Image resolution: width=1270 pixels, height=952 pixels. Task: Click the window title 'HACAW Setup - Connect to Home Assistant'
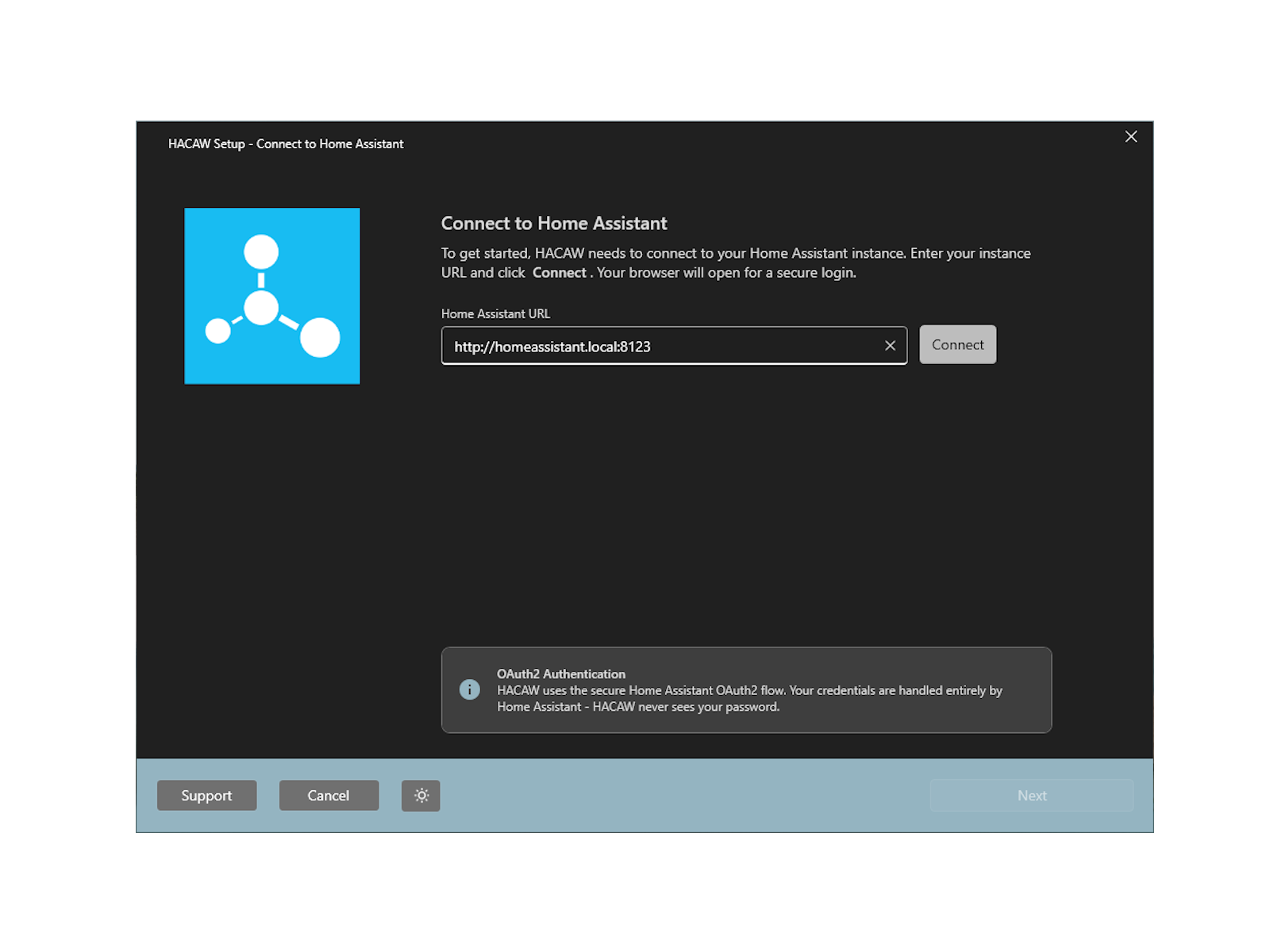coord(286,144)
